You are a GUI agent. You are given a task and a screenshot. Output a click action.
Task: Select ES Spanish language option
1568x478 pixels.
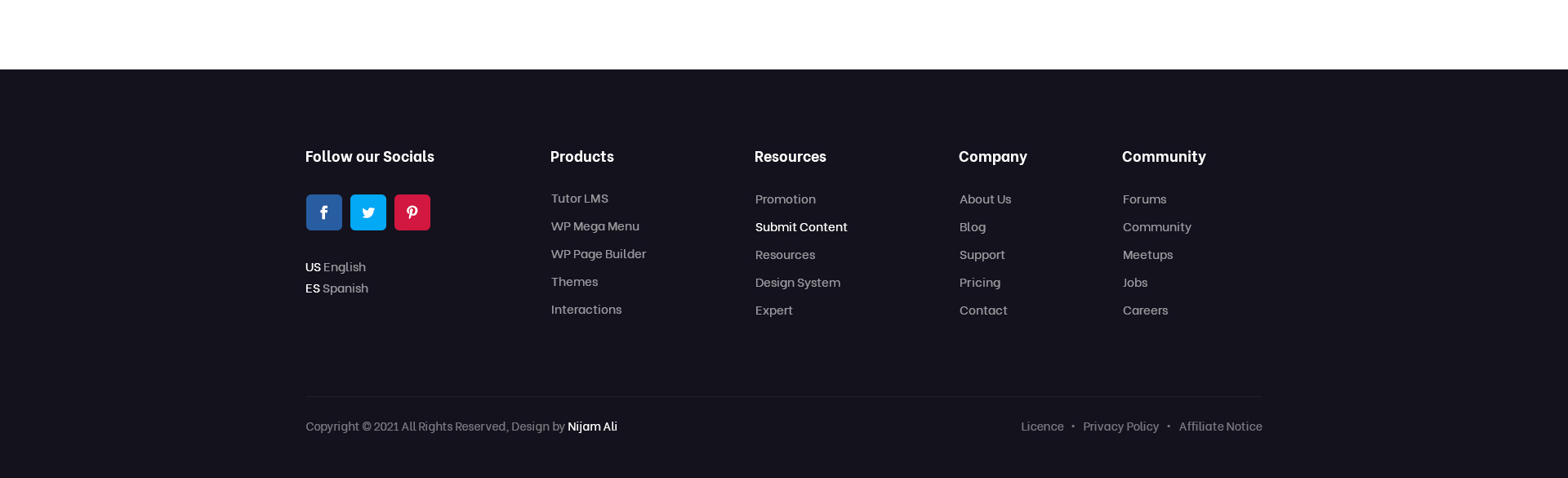[336, 288]
